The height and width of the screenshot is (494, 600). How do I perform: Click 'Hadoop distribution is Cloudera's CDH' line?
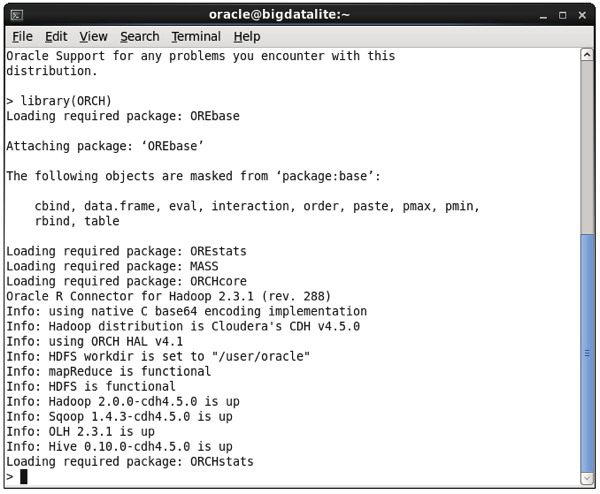pos(183,326)
